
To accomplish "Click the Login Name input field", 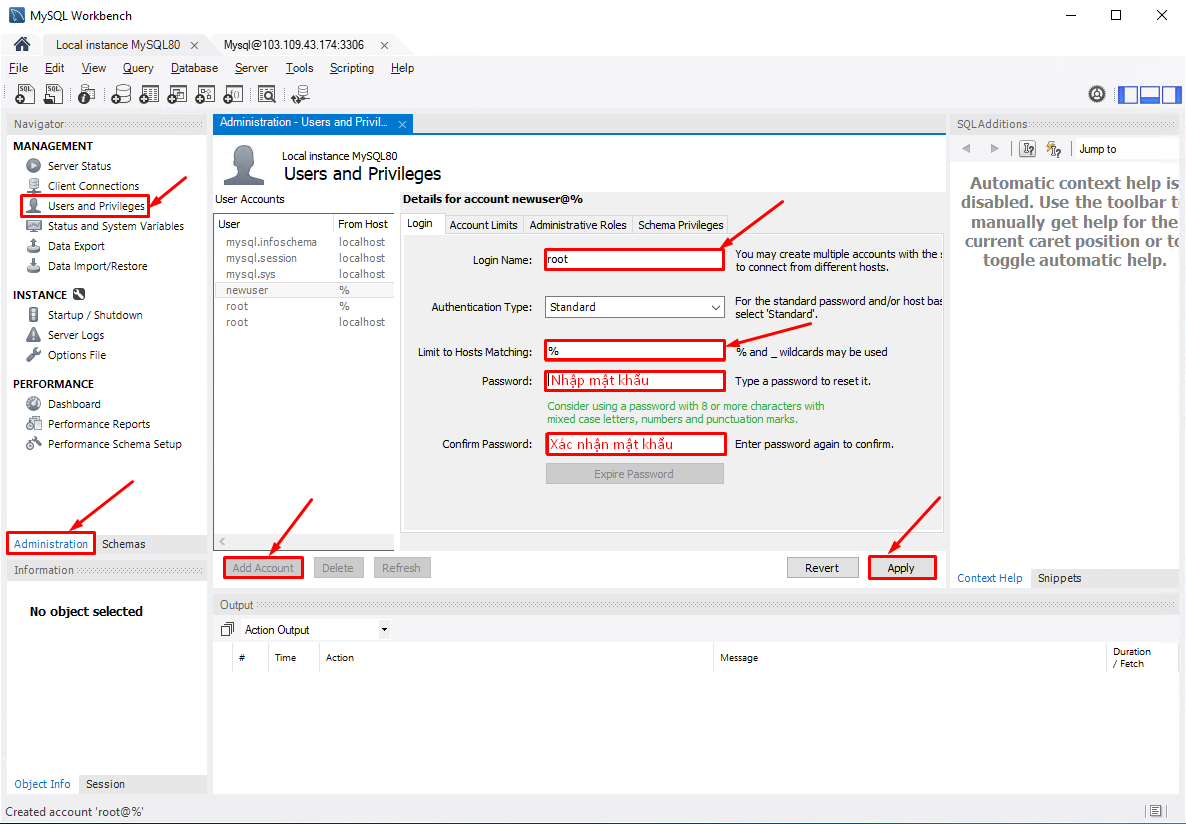I will coord(634,260).
